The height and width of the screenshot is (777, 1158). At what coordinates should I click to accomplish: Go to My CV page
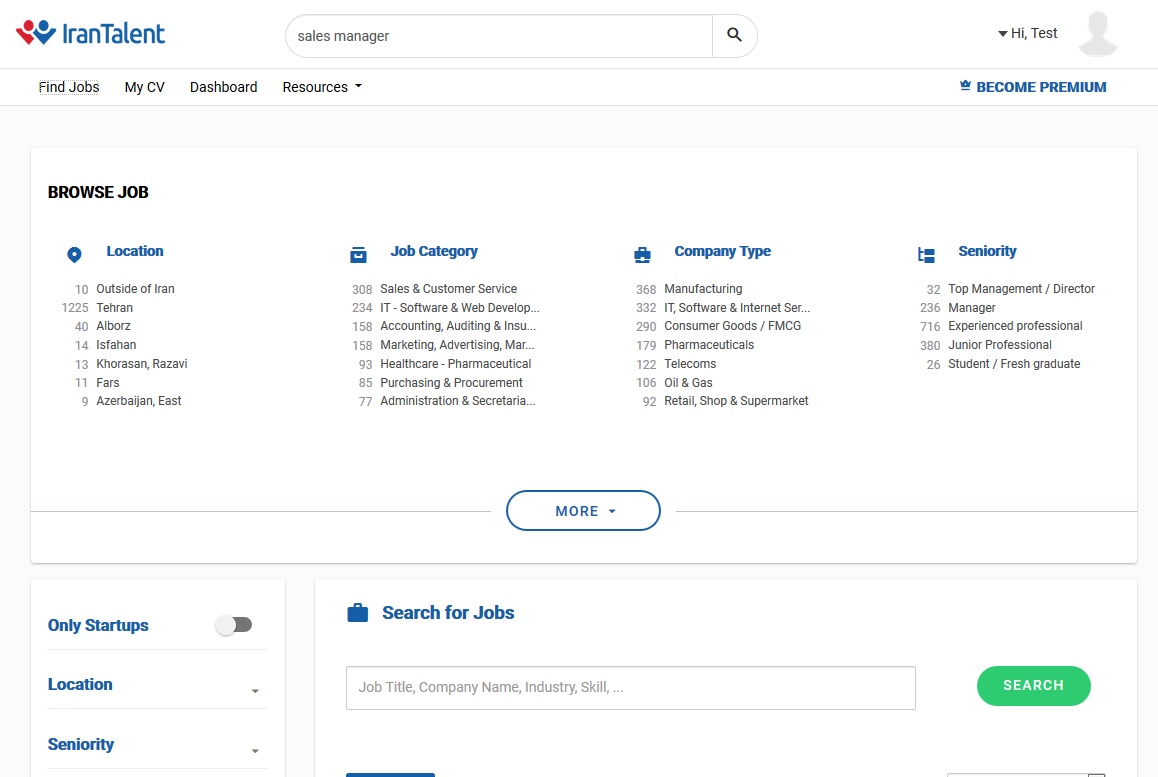pyautogui.click(x=144, y=87)
